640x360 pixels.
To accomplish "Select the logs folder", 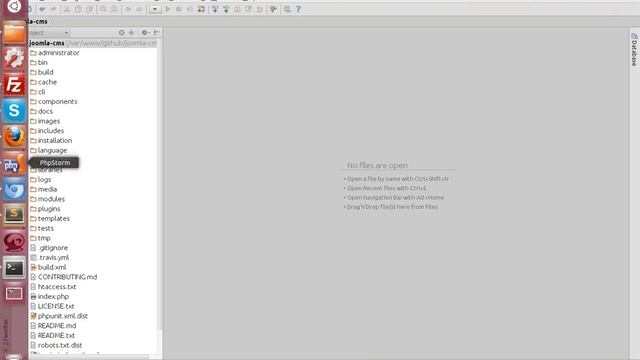I will pos(41,180).
